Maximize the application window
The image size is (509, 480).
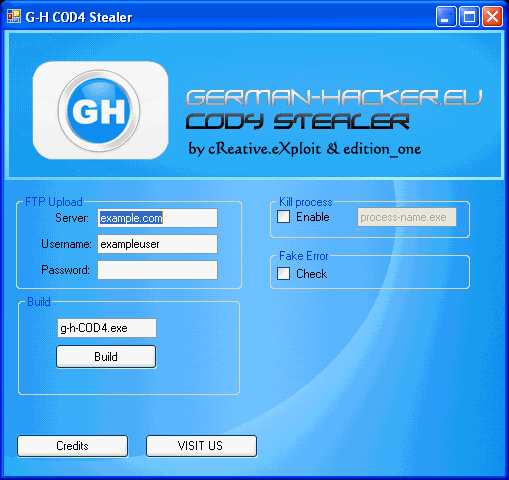coord(469,16)
